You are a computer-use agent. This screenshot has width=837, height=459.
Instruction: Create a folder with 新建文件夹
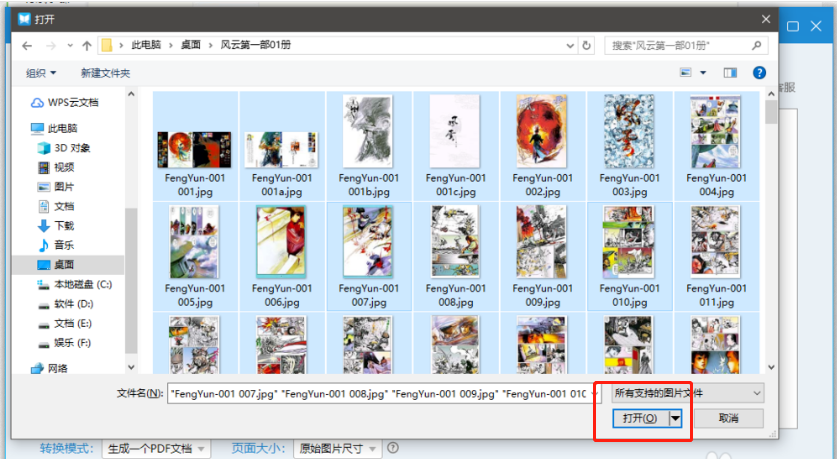[105, 73]
